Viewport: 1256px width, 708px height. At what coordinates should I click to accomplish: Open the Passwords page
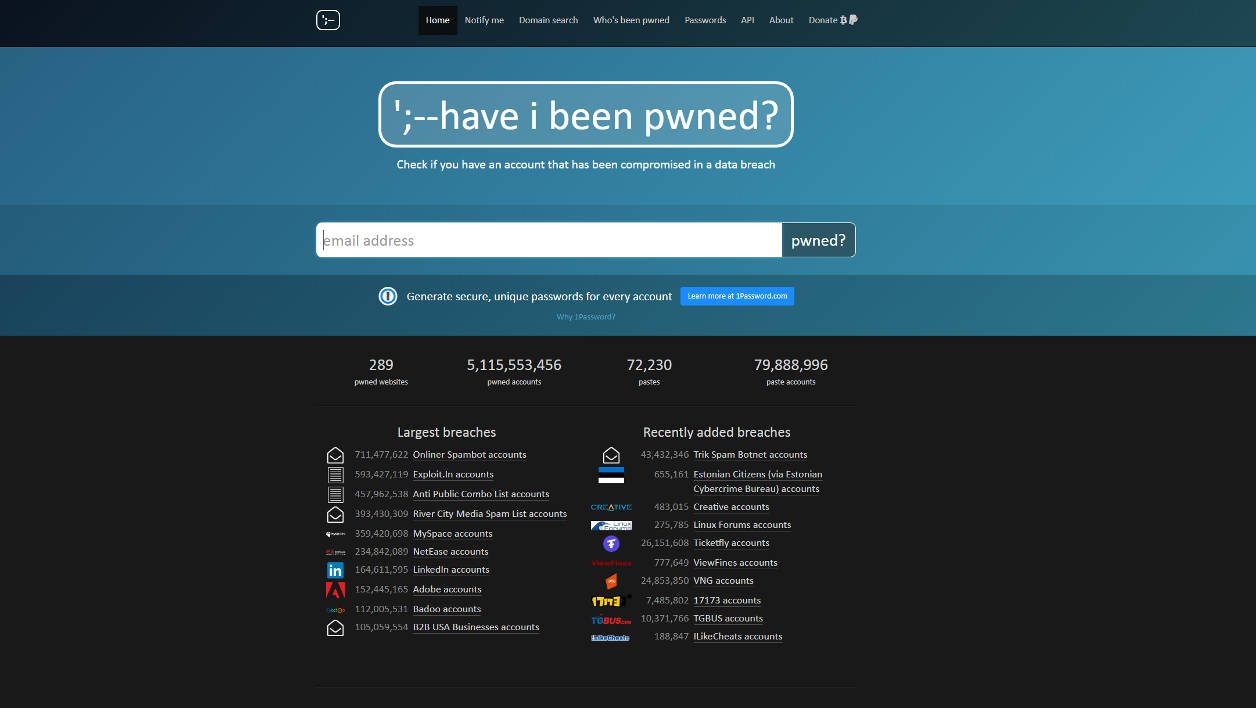705,20
